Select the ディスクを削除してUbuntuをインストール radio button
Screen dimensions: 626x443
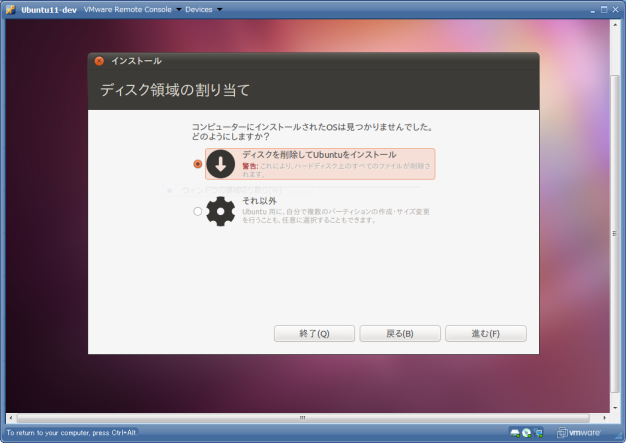[198, 164]
